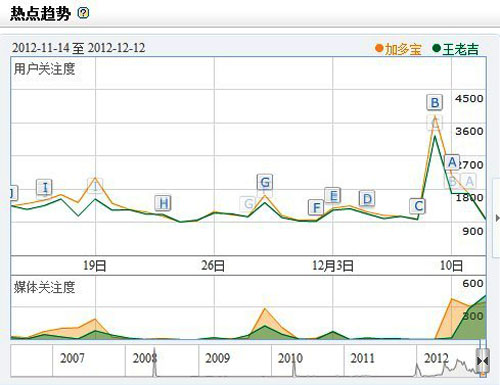Select the 加多宝 legend label
Image resolution: width=500 pixels, height=385 pixels.
click(403, 49)
